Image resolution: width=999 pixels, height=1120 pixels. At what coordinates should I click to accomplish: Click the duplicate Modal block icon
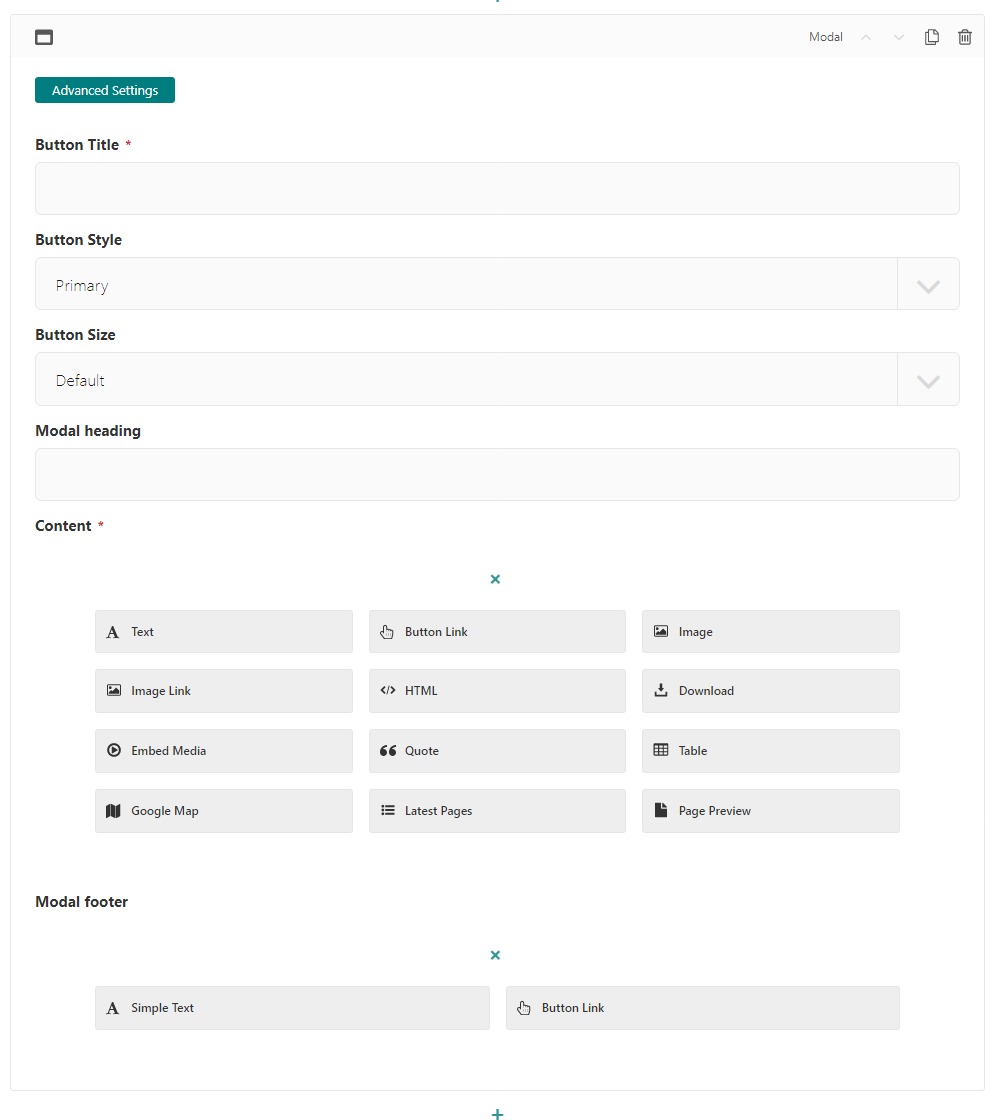[931, 37]
